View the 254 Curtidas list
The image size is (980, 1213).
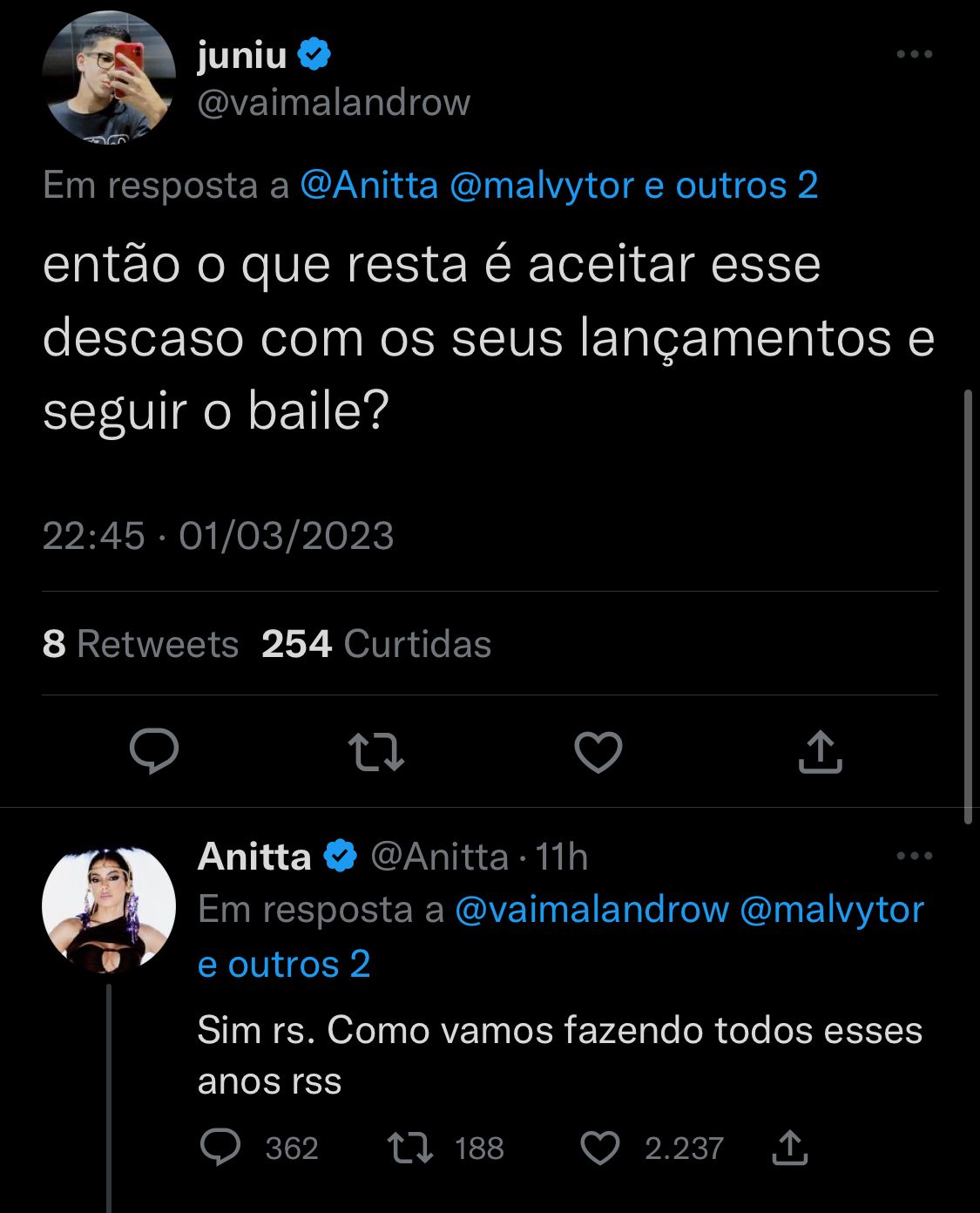pyautogui.click(x=376, y=644)
